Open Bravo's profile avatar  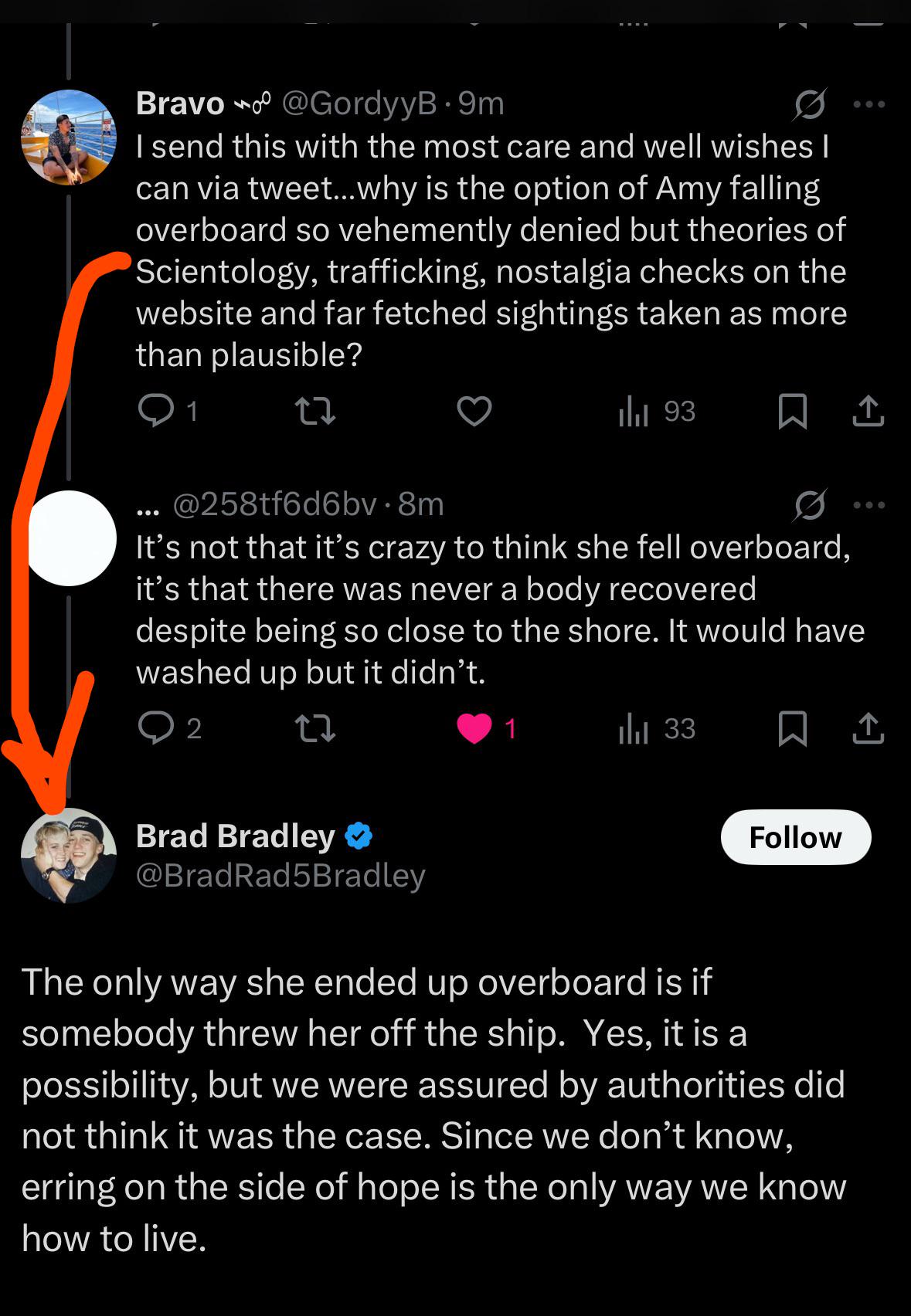pyautogui.click(x=69, y=137)
